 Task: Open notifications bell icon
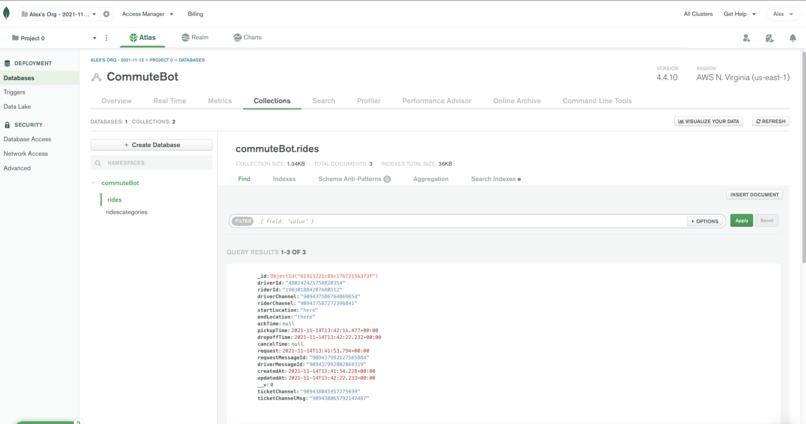tap(793, 38)
